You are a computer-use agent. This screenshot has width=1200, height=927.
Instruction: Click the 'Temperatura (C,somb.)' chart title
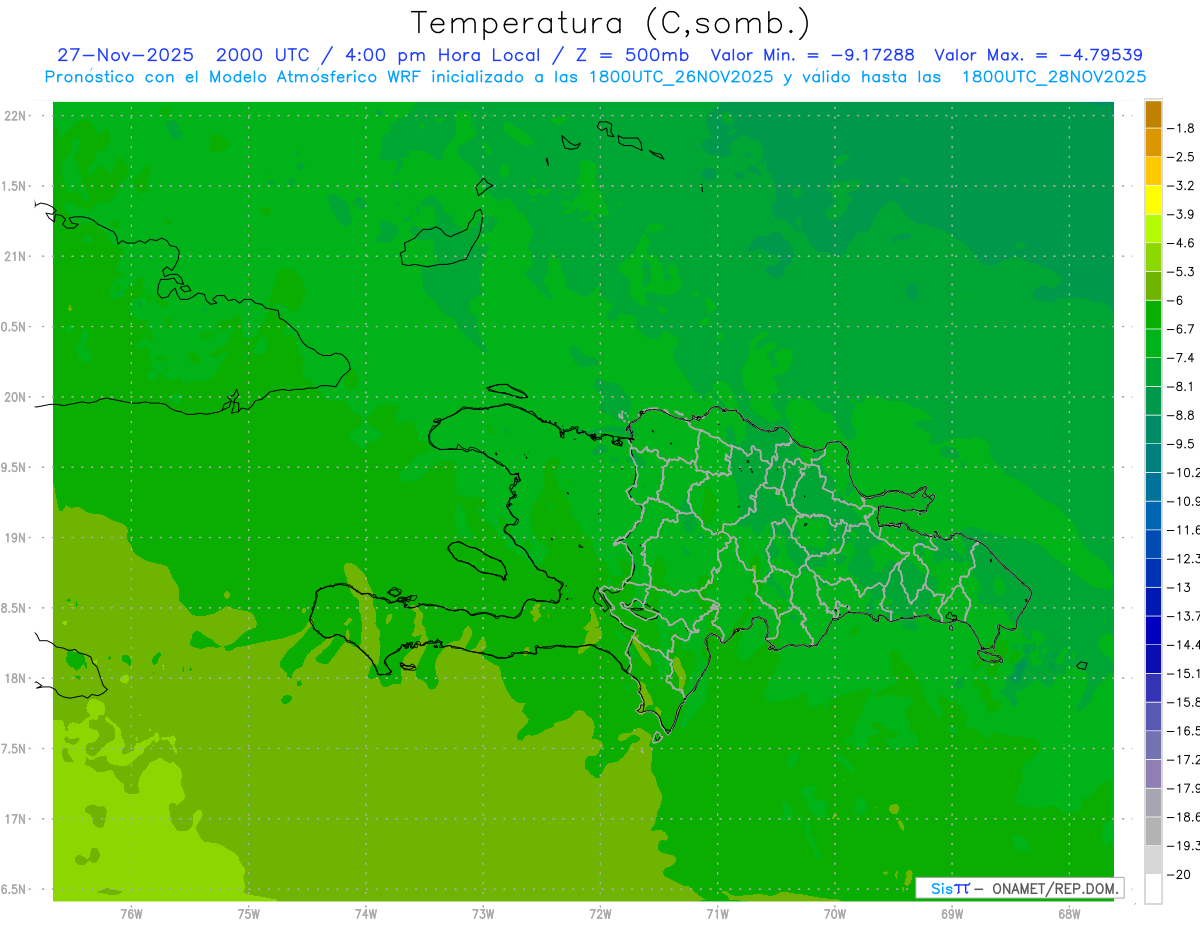[x=610, y=22]
